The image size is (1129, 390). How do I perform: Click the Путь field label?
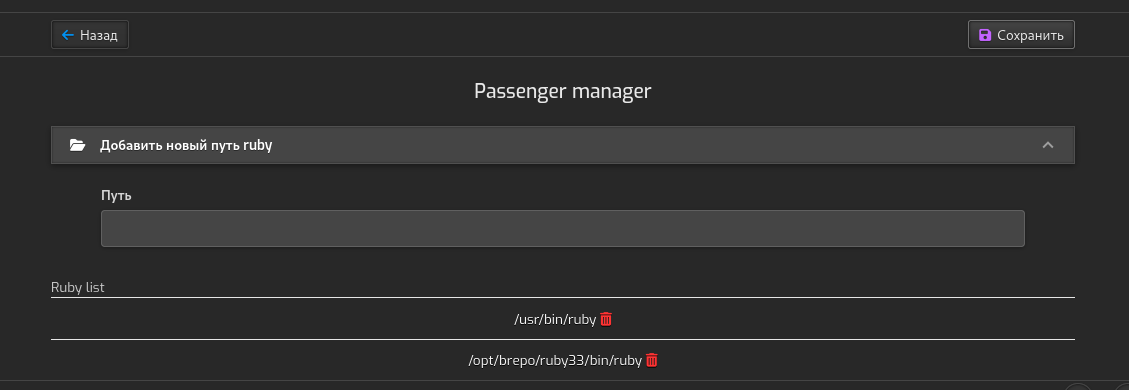[x=116, y=195]
